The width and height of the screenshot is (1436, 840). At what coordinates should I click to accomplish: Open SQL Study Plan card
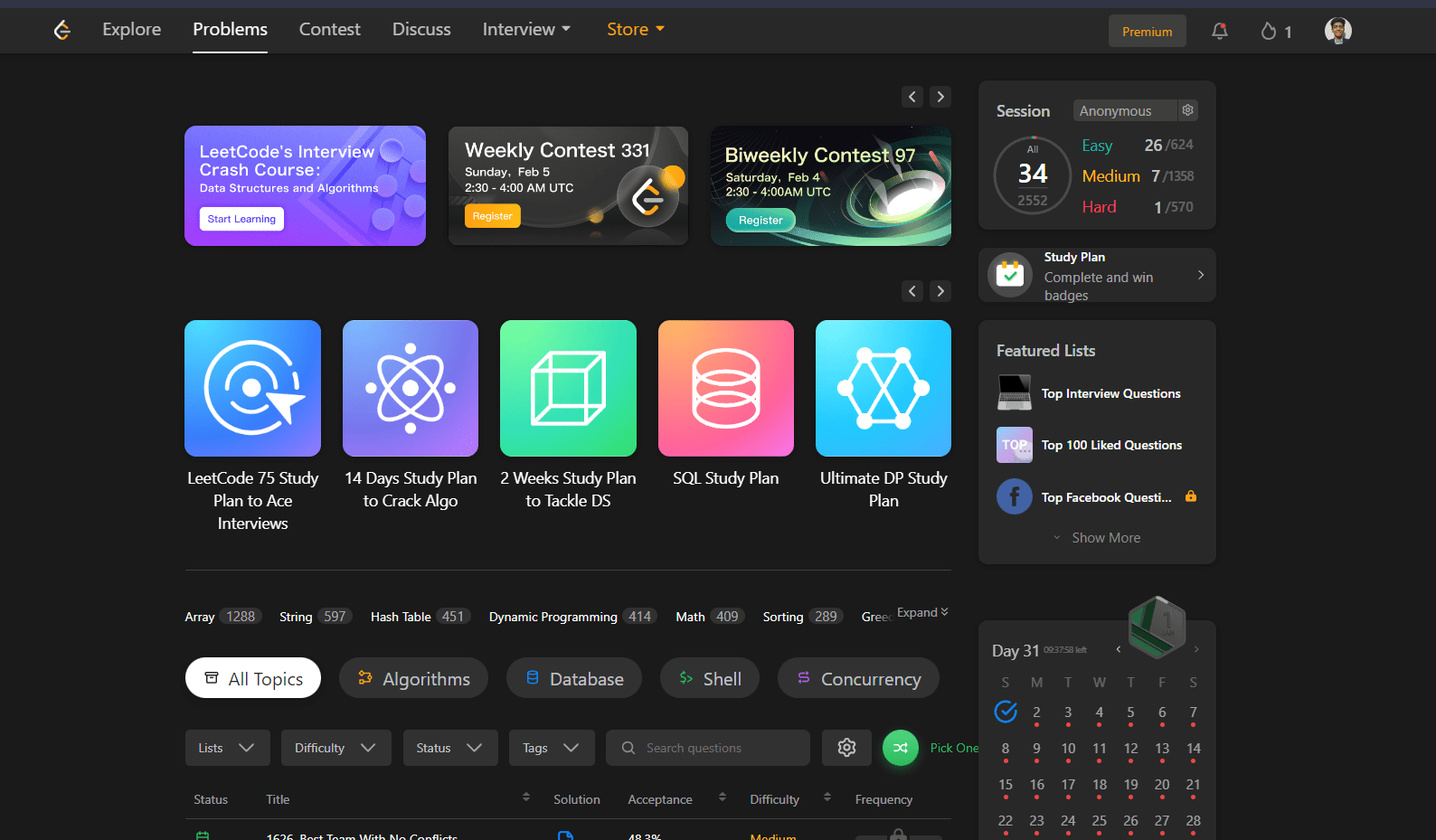[726, 389]
